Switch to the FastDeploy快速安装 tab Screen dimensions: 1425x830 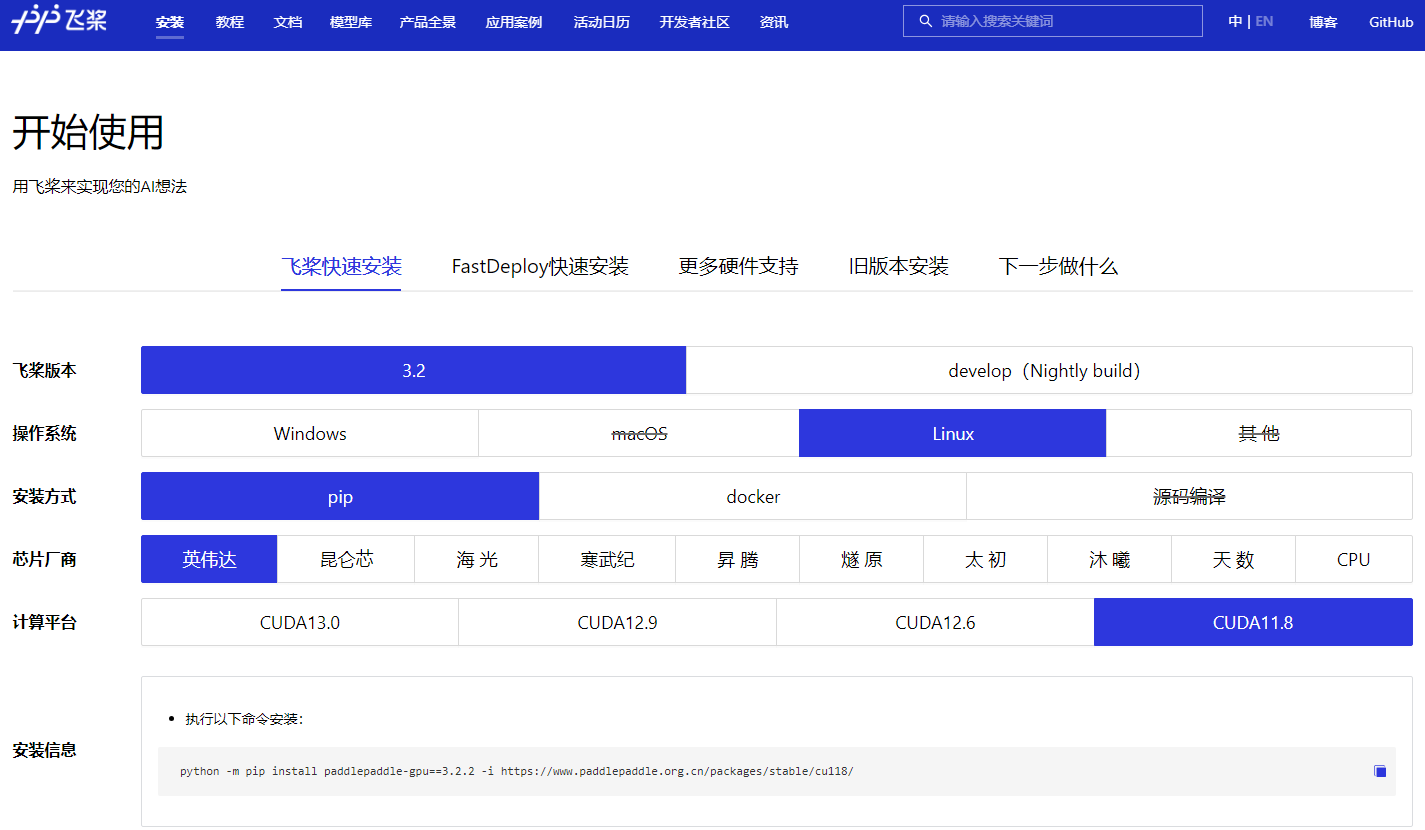(540, 266)
